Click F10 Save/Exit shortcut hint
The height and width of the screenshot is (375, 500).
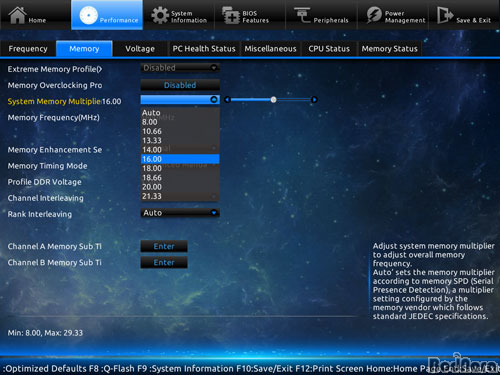pyautogui.click(x=264, y=369)
